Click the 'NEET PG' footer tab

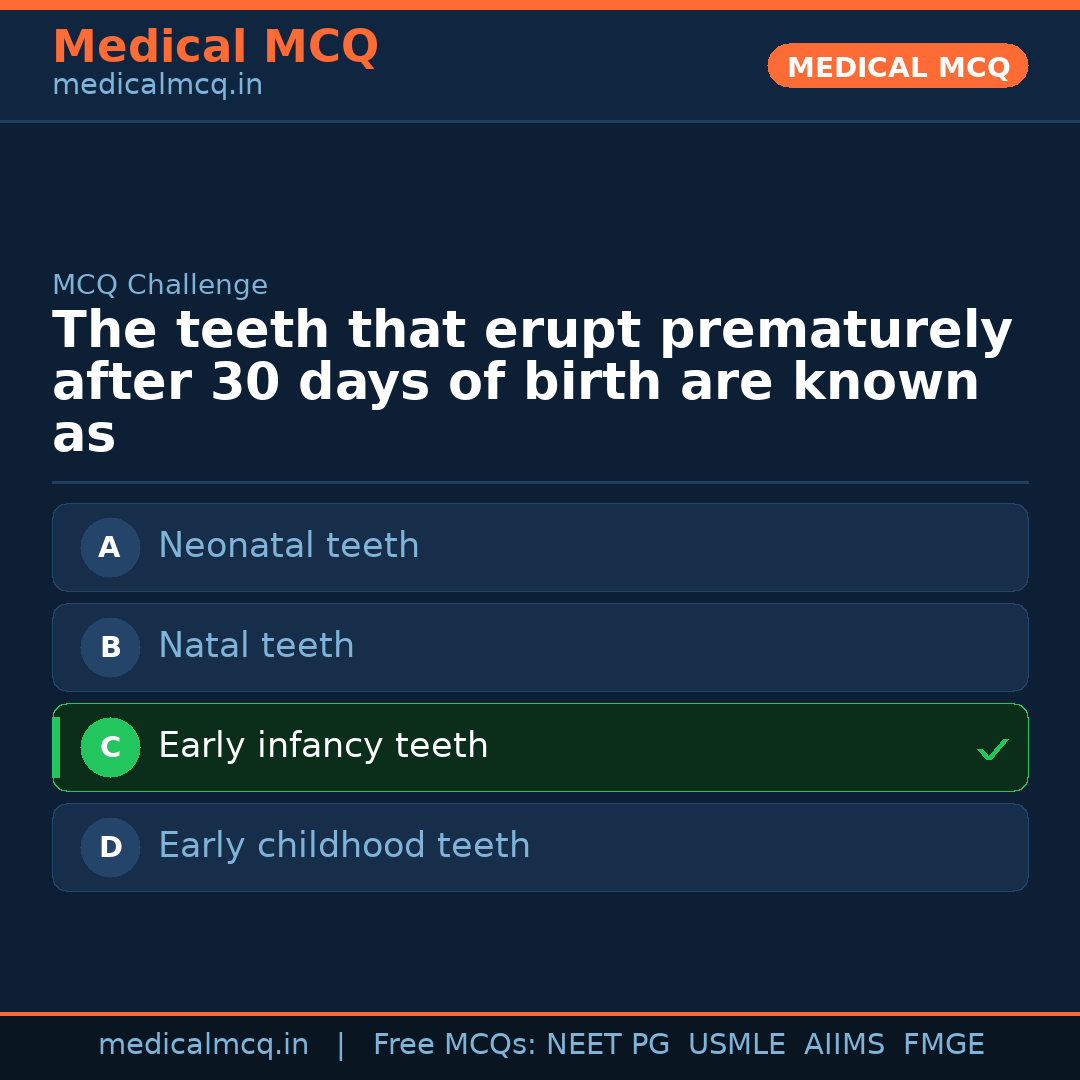pyautogui.click(x=607, y=1044)
